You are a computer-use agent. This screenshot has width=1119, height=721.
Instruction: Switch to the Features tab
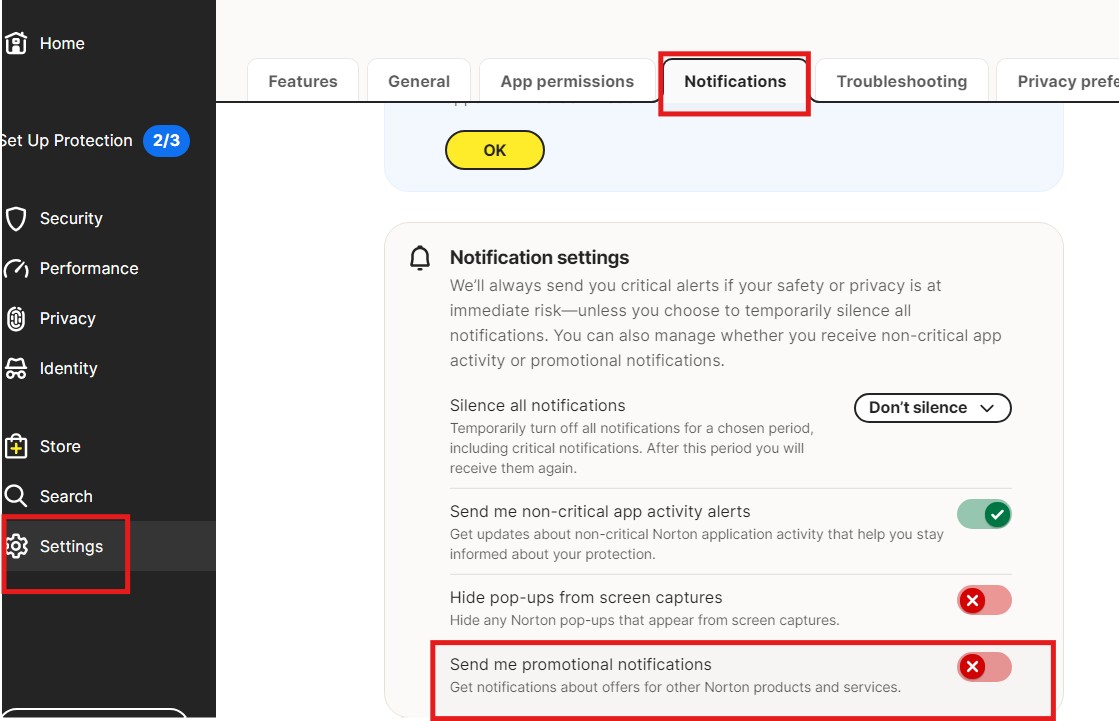tap(303, 82)
